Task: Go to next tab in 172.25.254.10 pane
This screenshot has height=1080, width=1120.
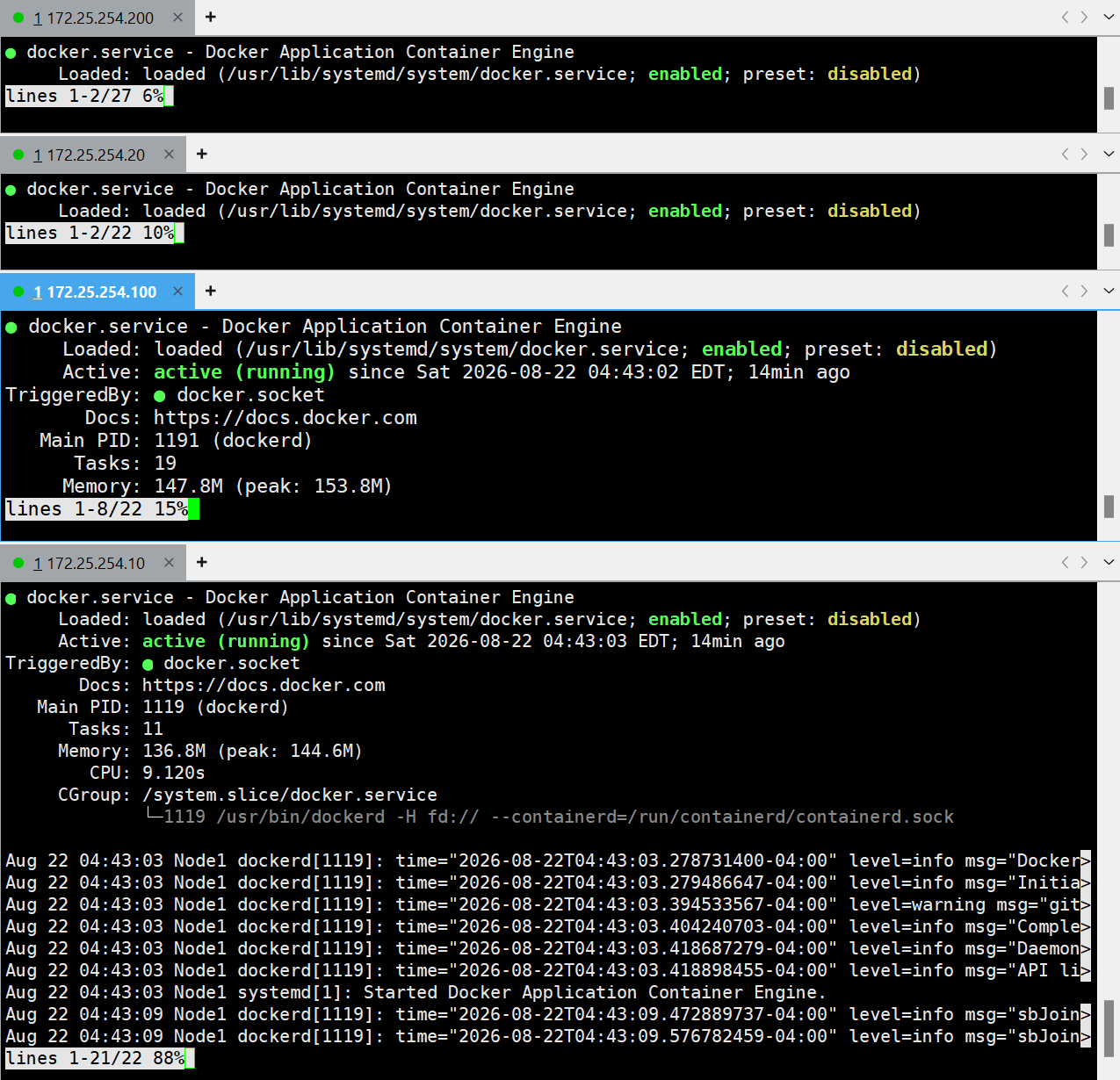Action: 1085,562
